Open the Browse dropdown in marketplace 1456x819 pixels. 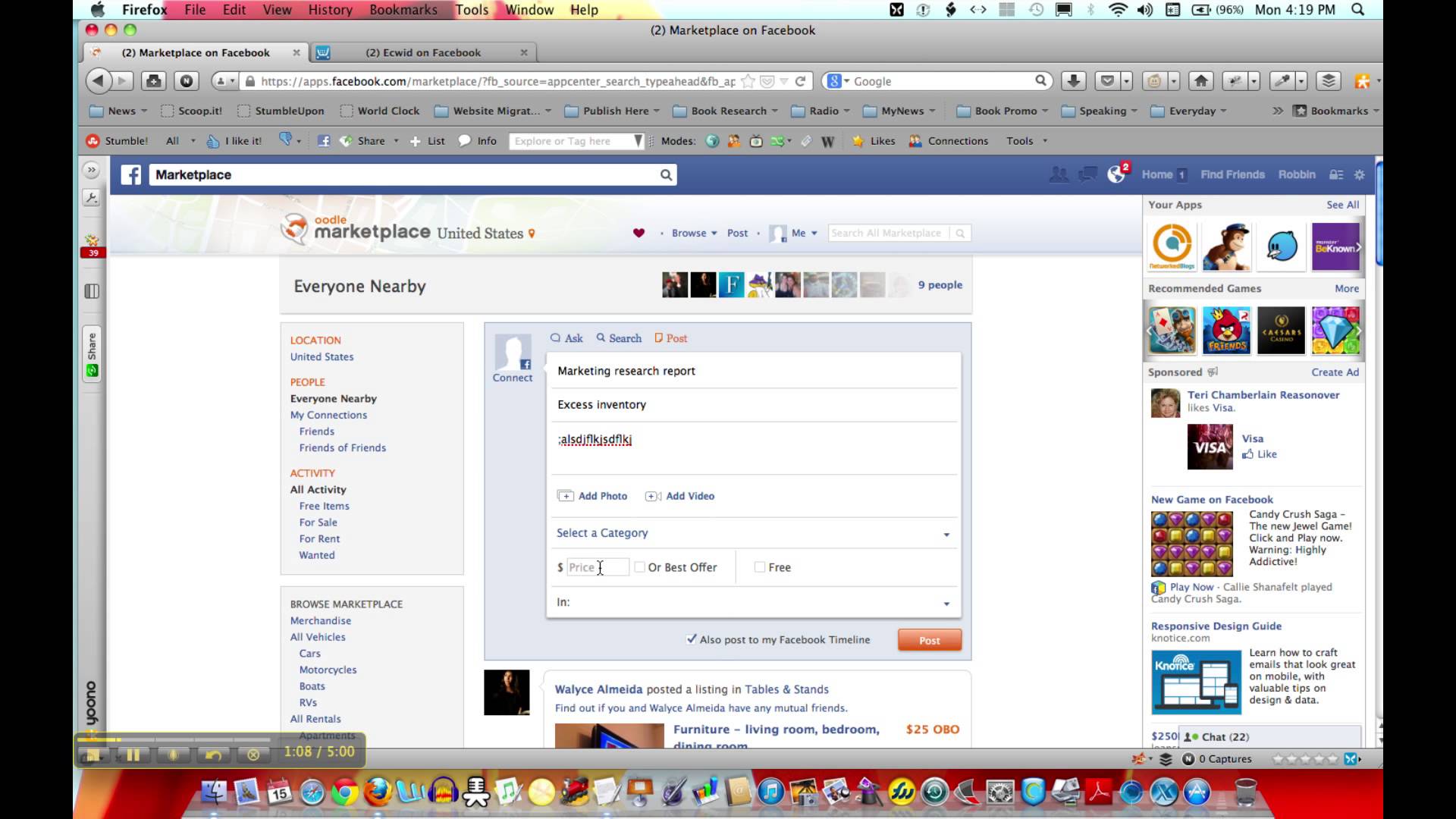coord(694,233)
